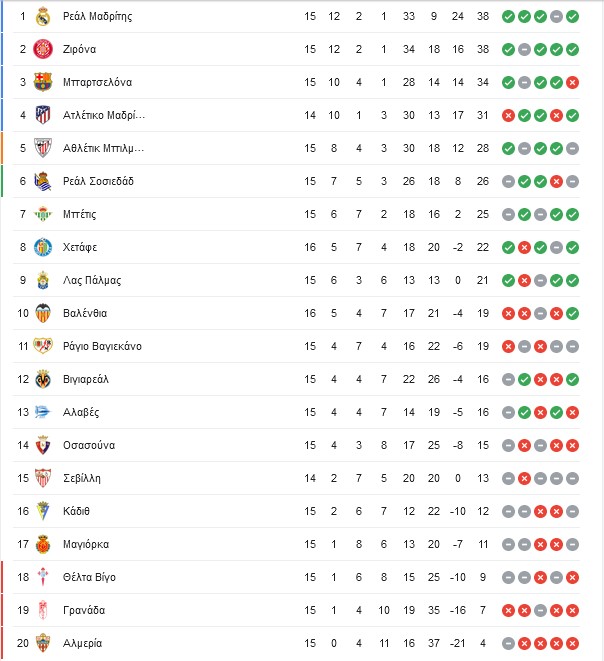Click Barcelona's latest red loss indicator
The image size is (604, 661).
572,83
